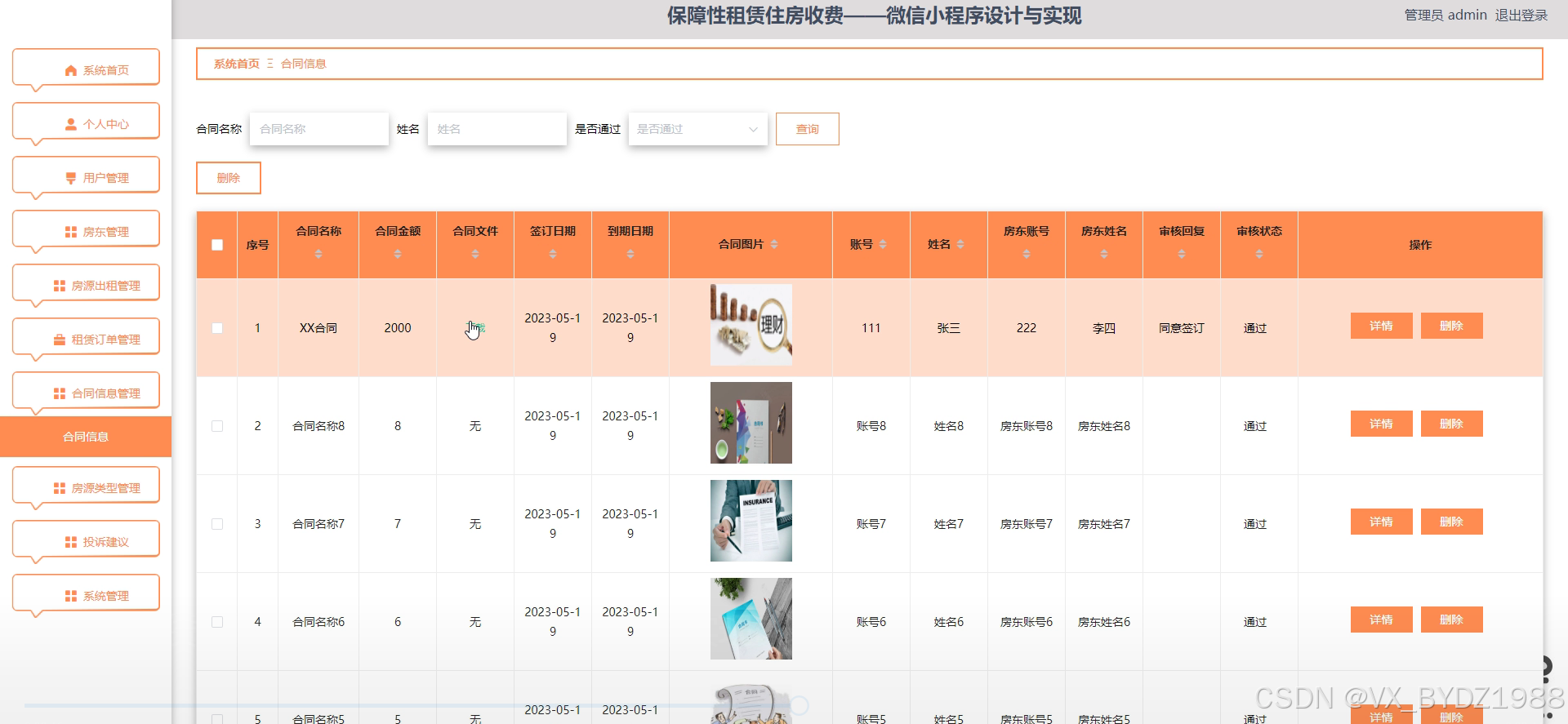Sort by 账号 column arrows
Image resolution: width=1568 pixels, height=724 pixels.
pyautogui.click(x=883, y=245)
